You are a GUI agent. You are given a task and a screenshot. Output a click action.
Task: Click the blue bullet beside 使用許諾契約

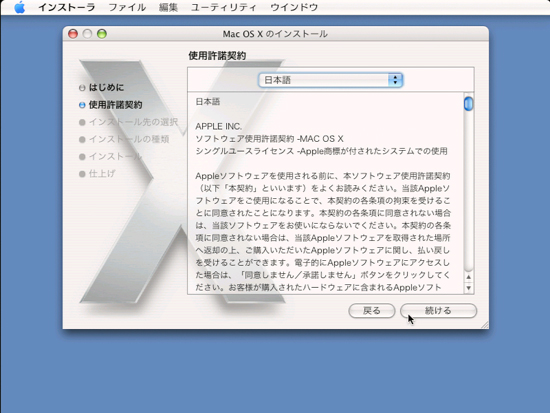click(x=82, y=105)
